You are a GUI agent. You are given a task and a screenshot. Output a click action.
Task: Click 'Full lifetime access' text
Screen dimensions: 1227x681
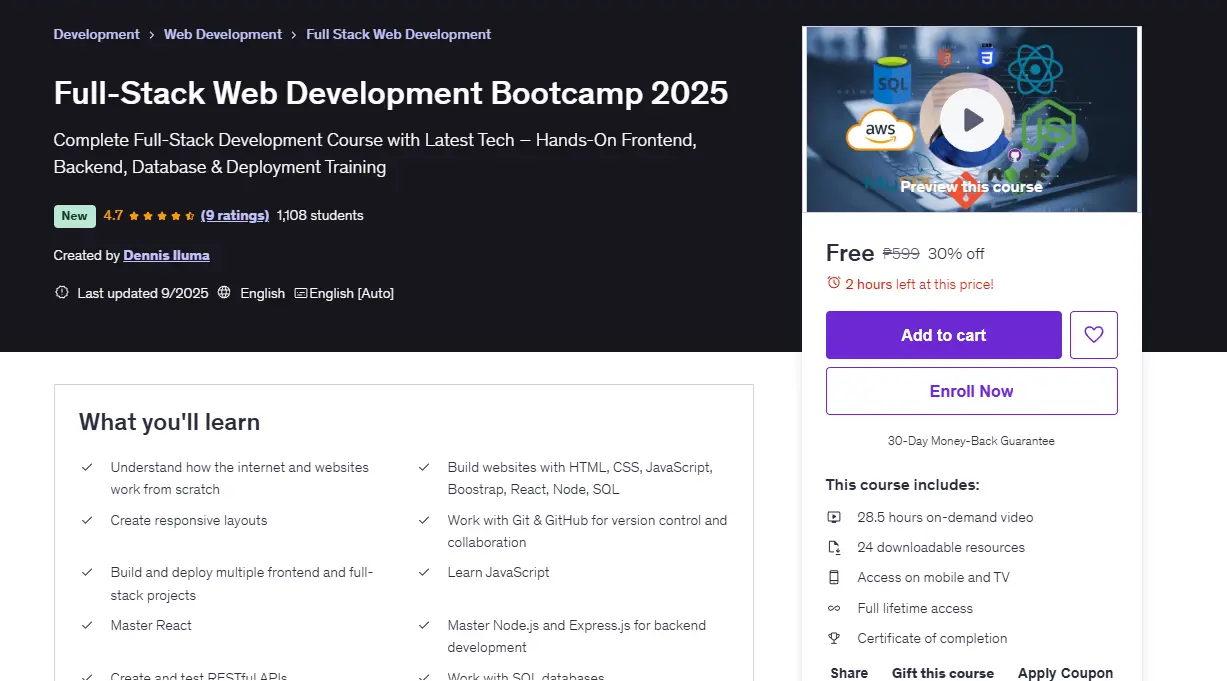tap(915, 608)
